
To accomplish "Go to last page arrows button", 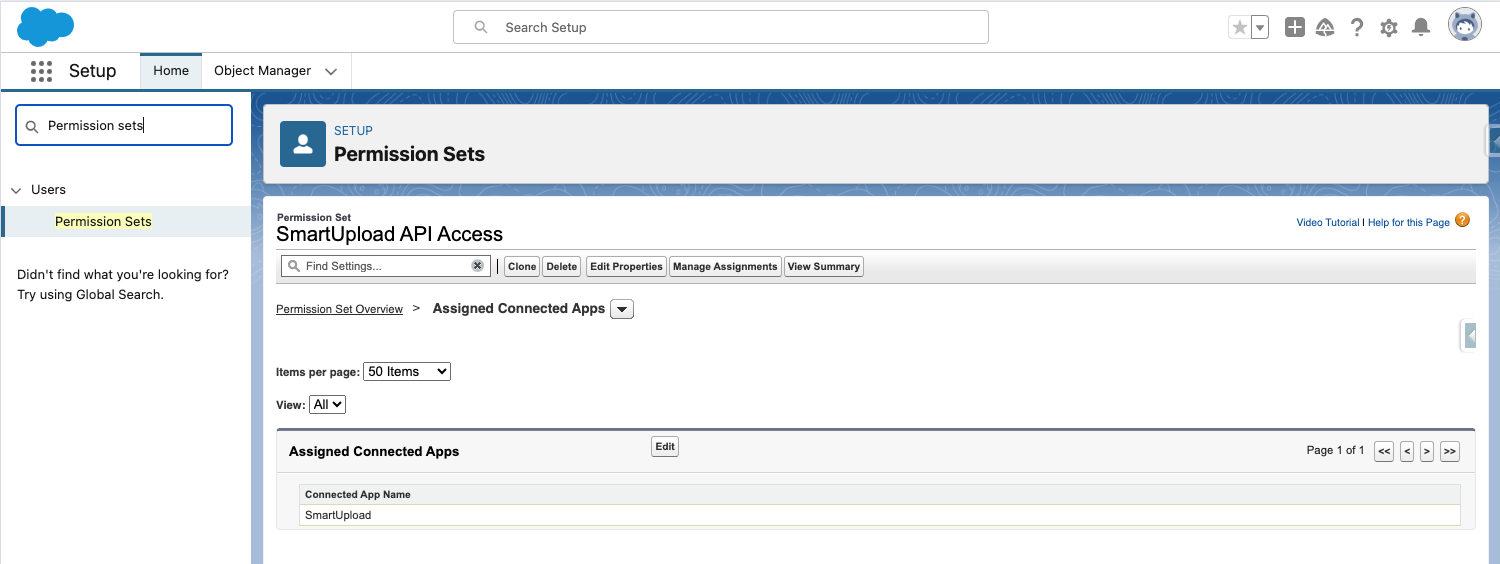I will (x=1450, y=451).
